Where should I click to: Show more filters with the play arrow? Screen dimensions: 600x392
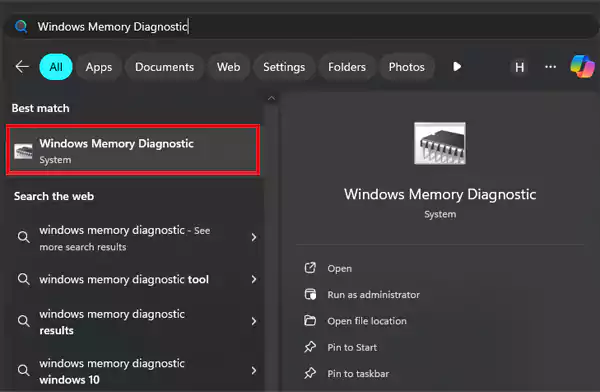pos(457,67)
